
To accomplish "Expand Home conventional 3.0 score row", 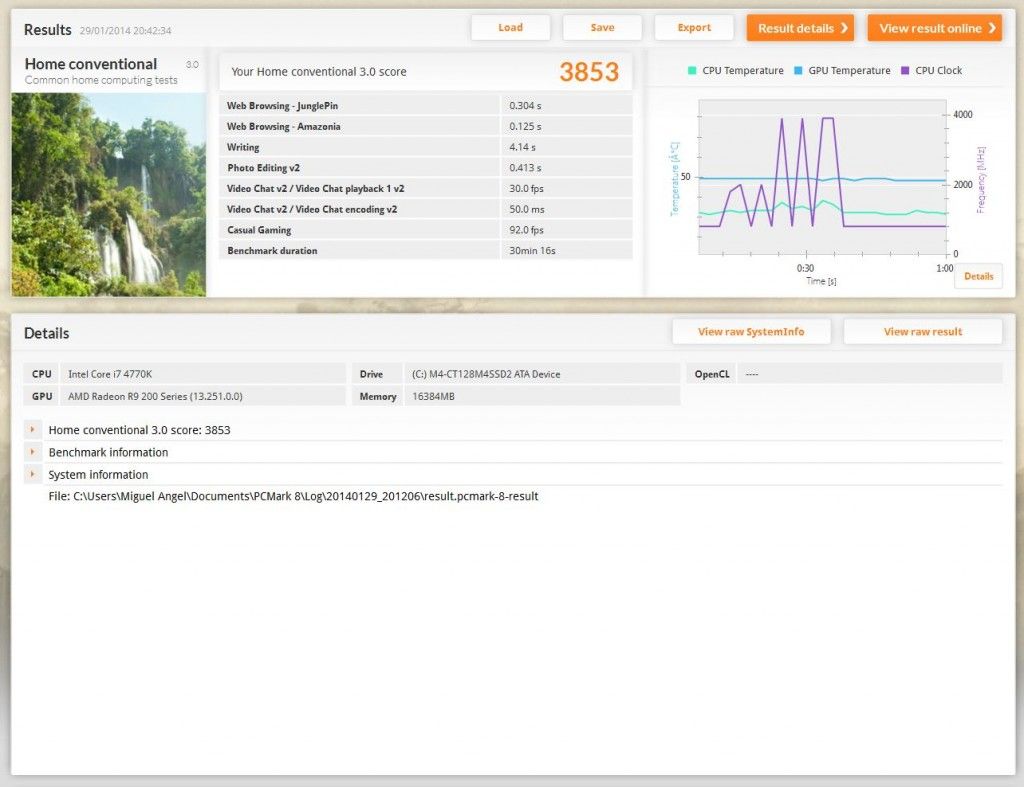I will [33, 430].
